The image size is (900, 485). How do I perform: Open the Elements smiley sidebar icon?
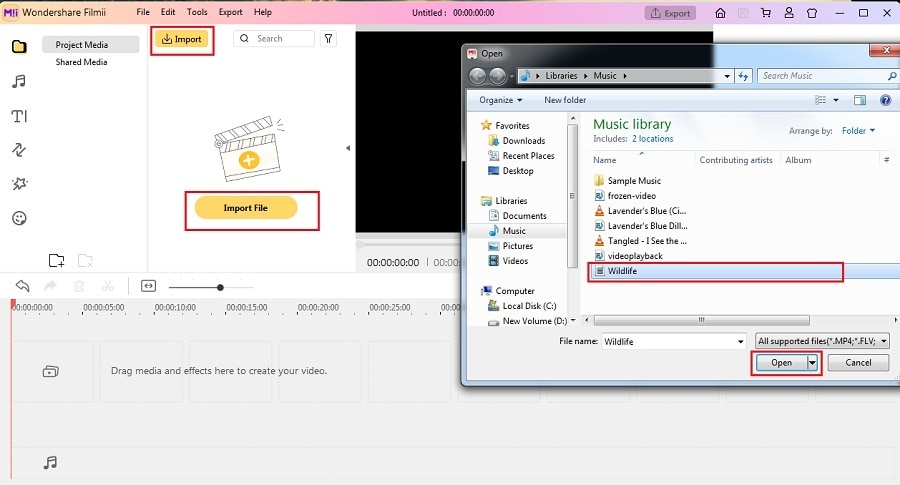[19, 218]
